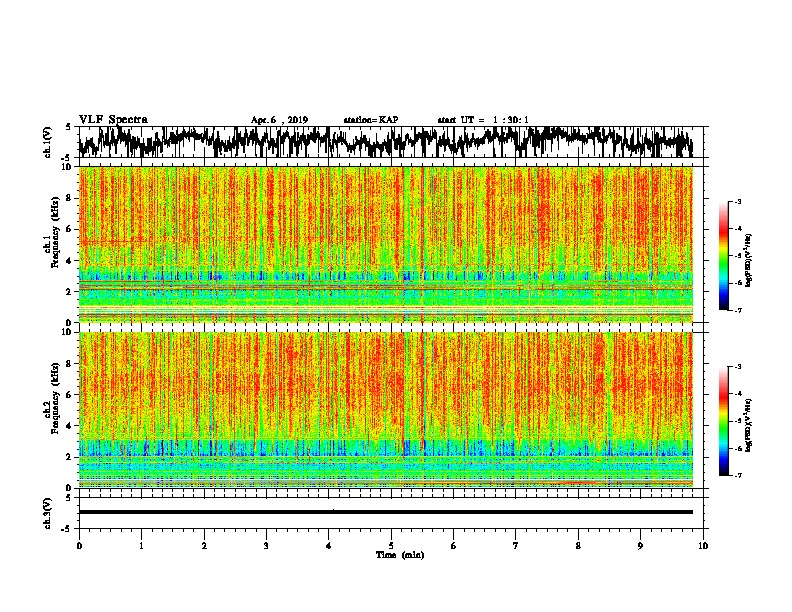Click the "ch.1(V)" axis label at top

47,142
